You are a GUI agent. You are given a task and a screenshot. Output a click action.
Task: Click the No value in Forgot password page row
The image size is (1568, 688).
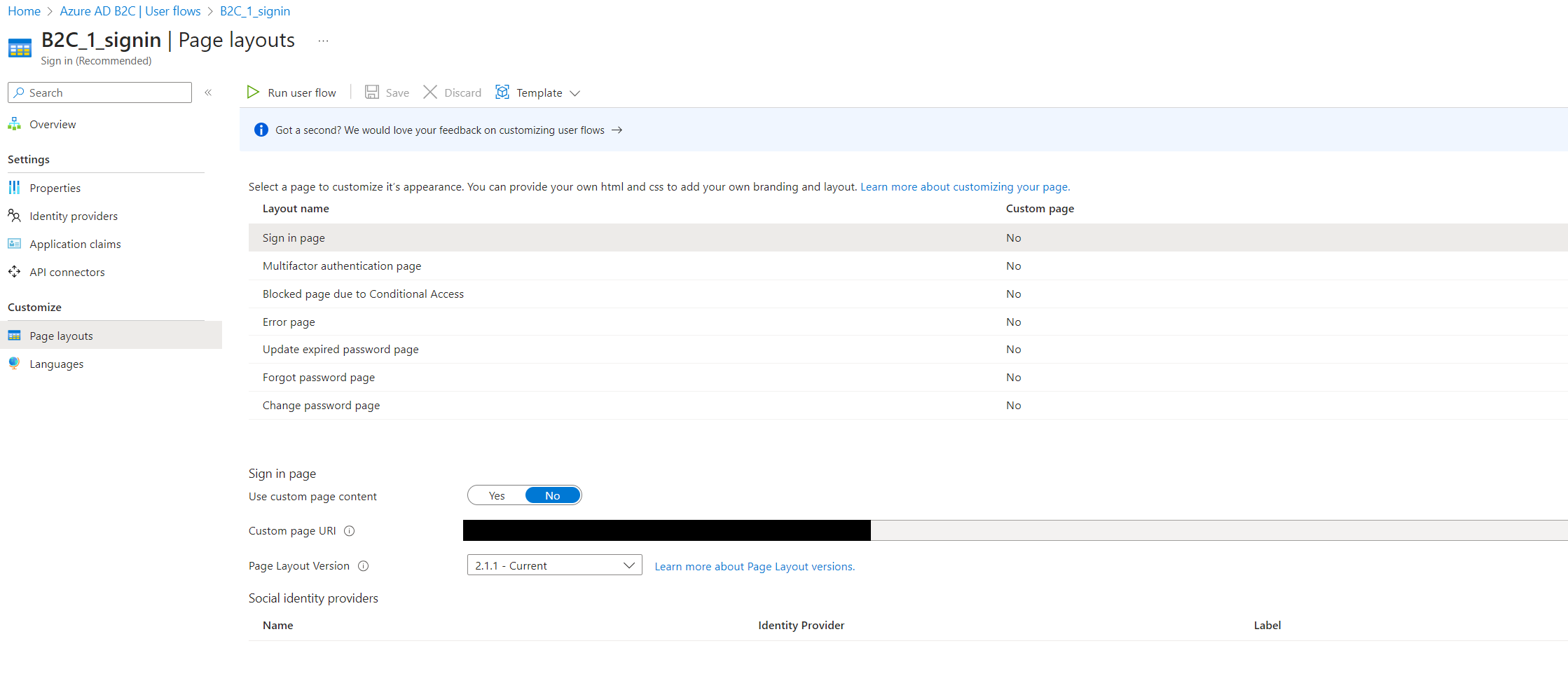pyautogui.click(x=1013, y=377)
